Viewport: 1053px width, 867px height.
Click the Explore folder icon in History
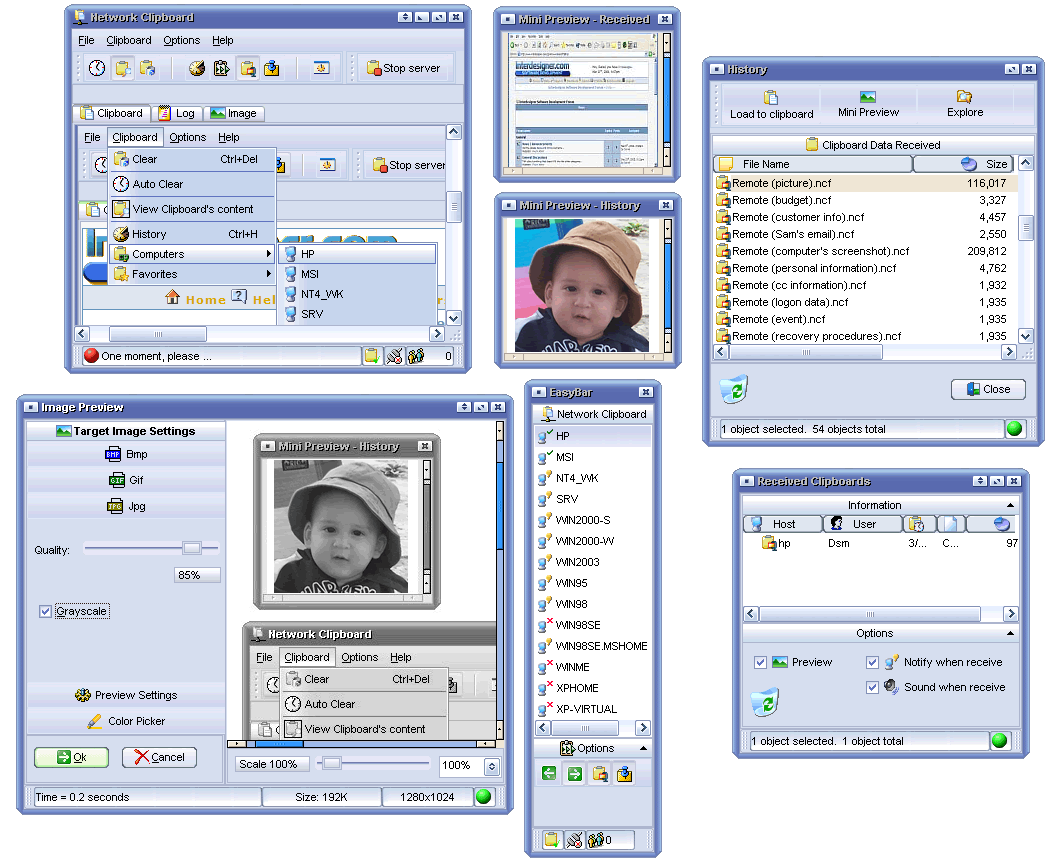pyautogui.click(x=964, y=97)
